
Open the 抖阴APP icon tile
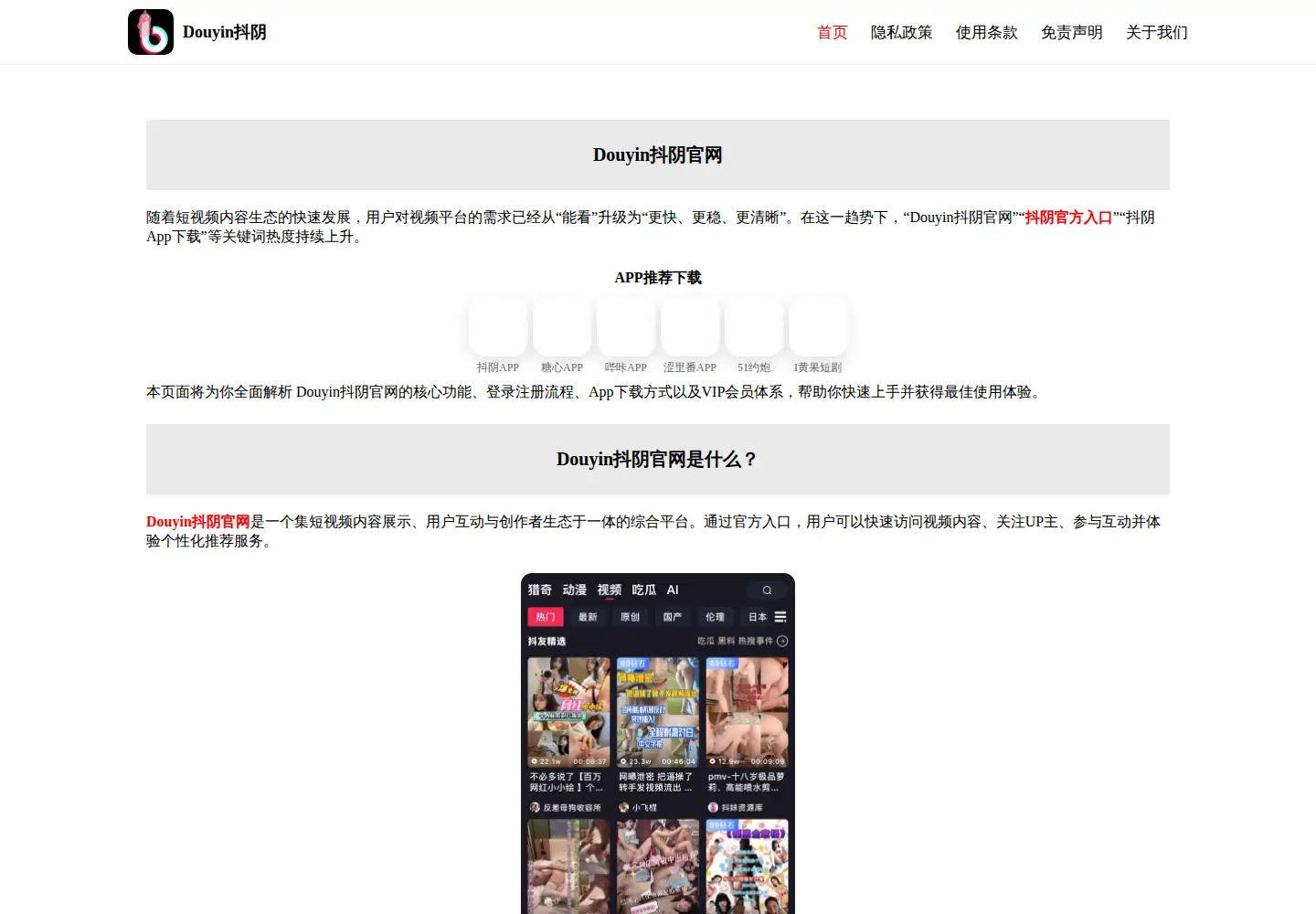click(498, 326)
